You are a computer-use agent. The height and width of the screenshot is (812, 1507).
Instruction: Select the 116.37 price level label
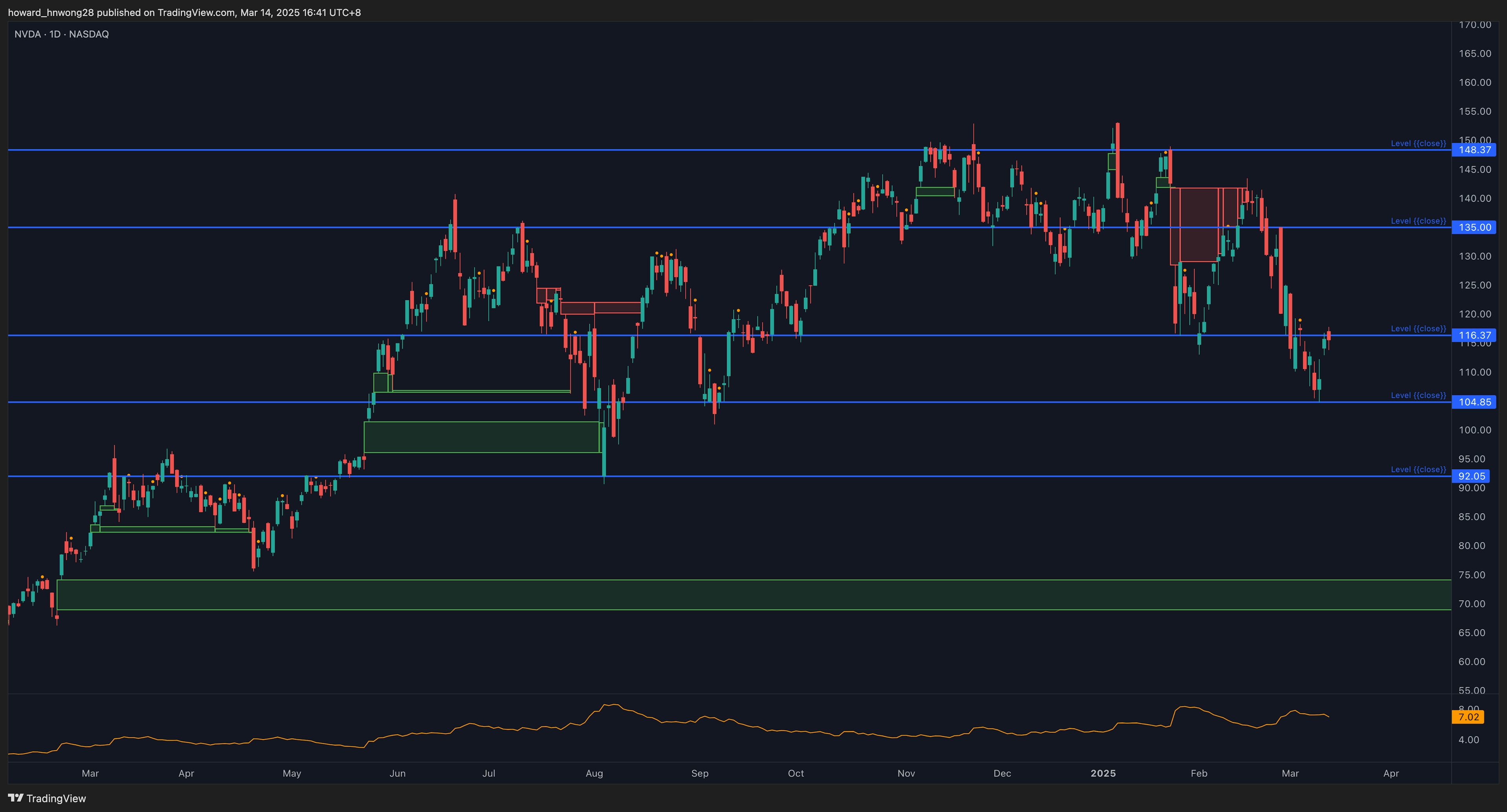click(x=1474, y=335)
